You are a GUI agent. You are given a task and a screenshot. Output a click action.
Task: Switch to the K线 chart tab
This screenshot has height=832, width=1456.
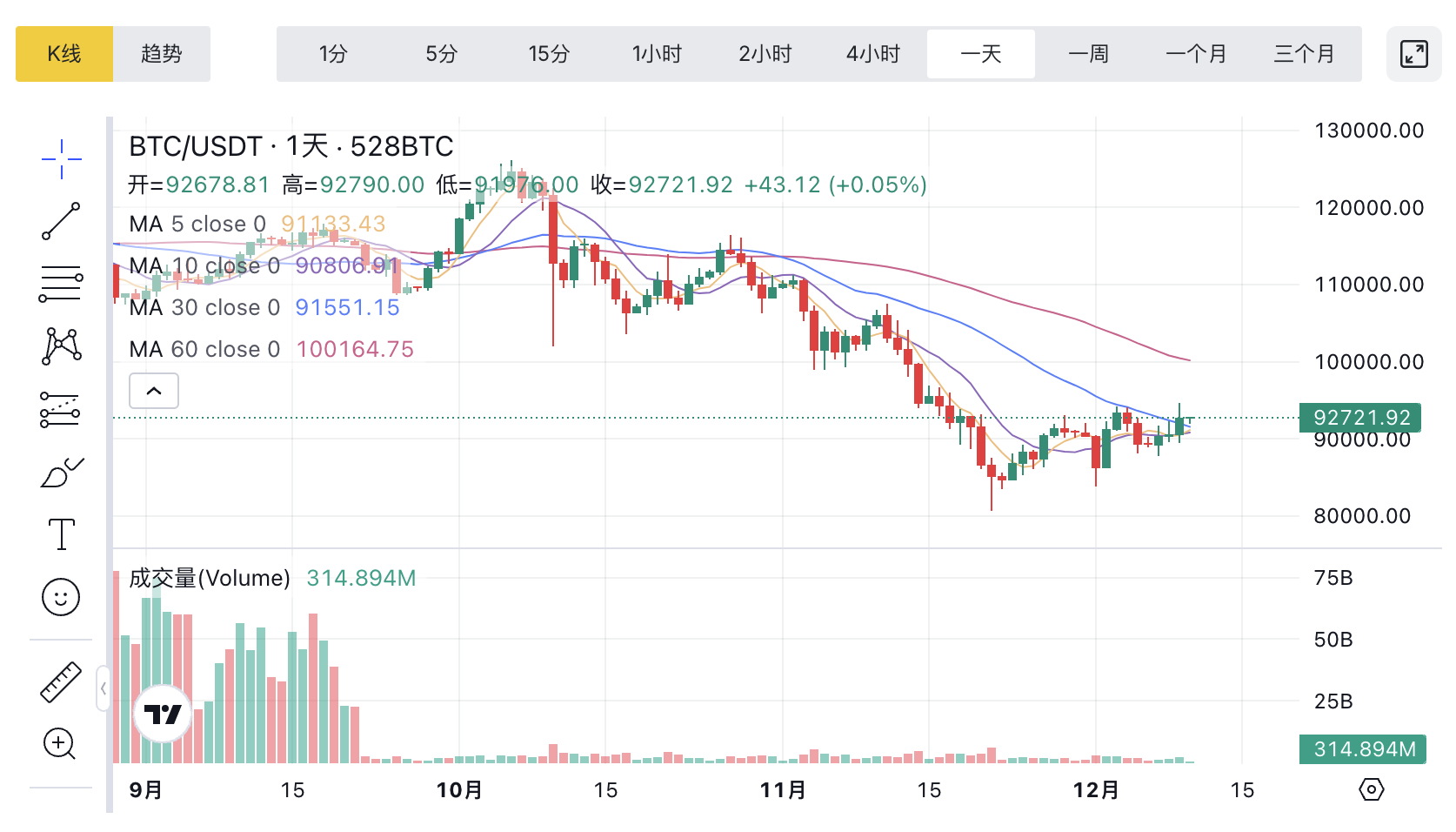click(x=64, y=54)
